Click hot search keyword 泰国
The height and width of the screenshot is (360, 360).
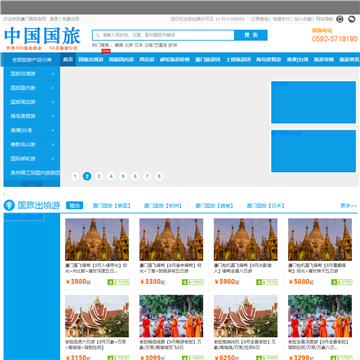pyautogui.click(x=119, y=45)
